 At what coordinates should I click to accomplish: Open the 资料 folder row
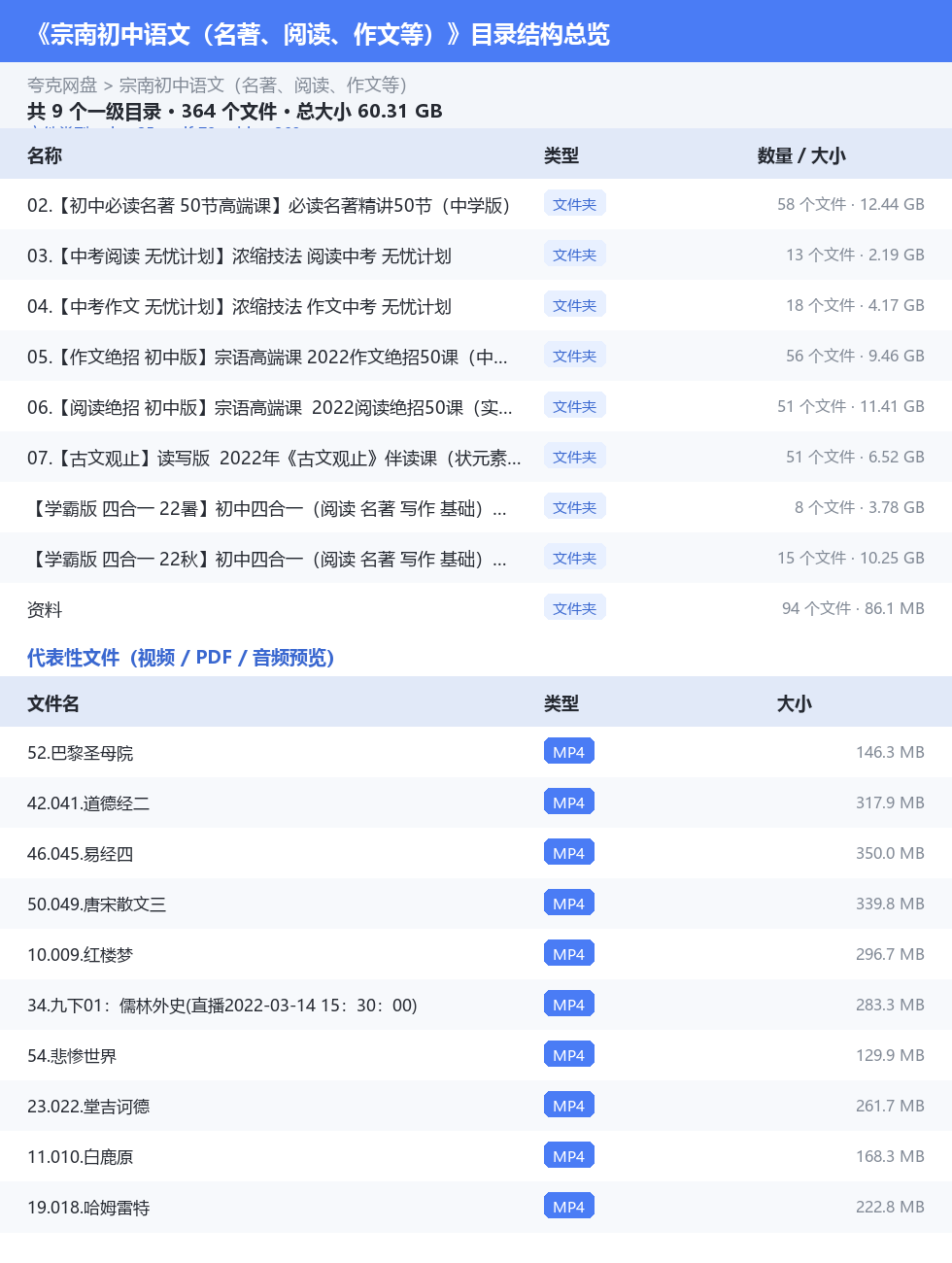pos(476,609)
